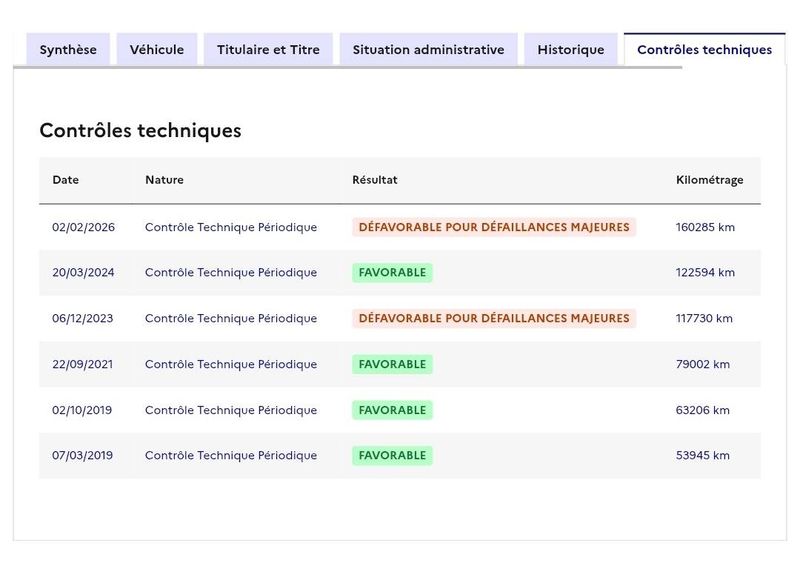Open the Titulaire et Titre tab

[268, 50]
